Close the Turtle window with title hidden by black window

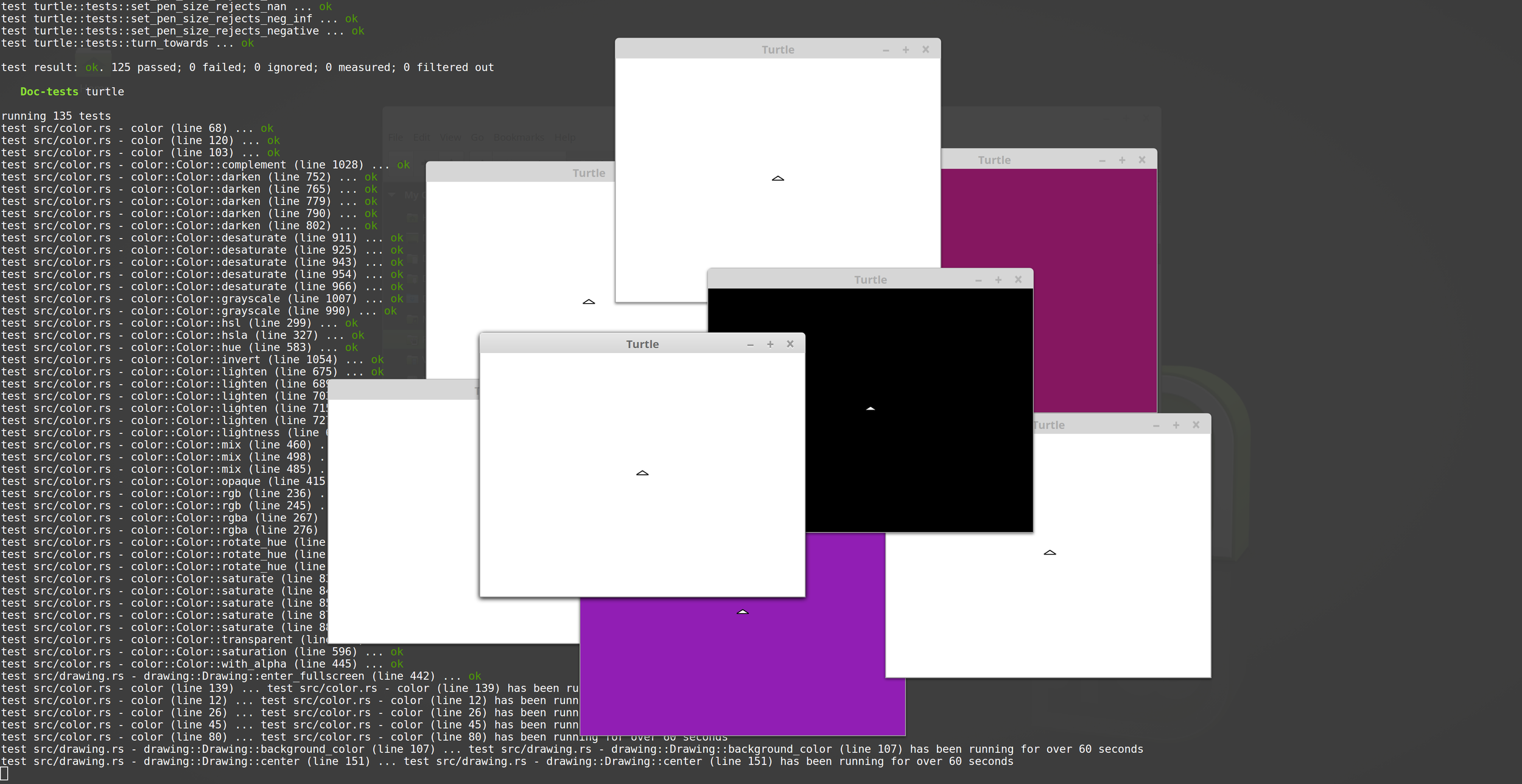[1195, 425]
